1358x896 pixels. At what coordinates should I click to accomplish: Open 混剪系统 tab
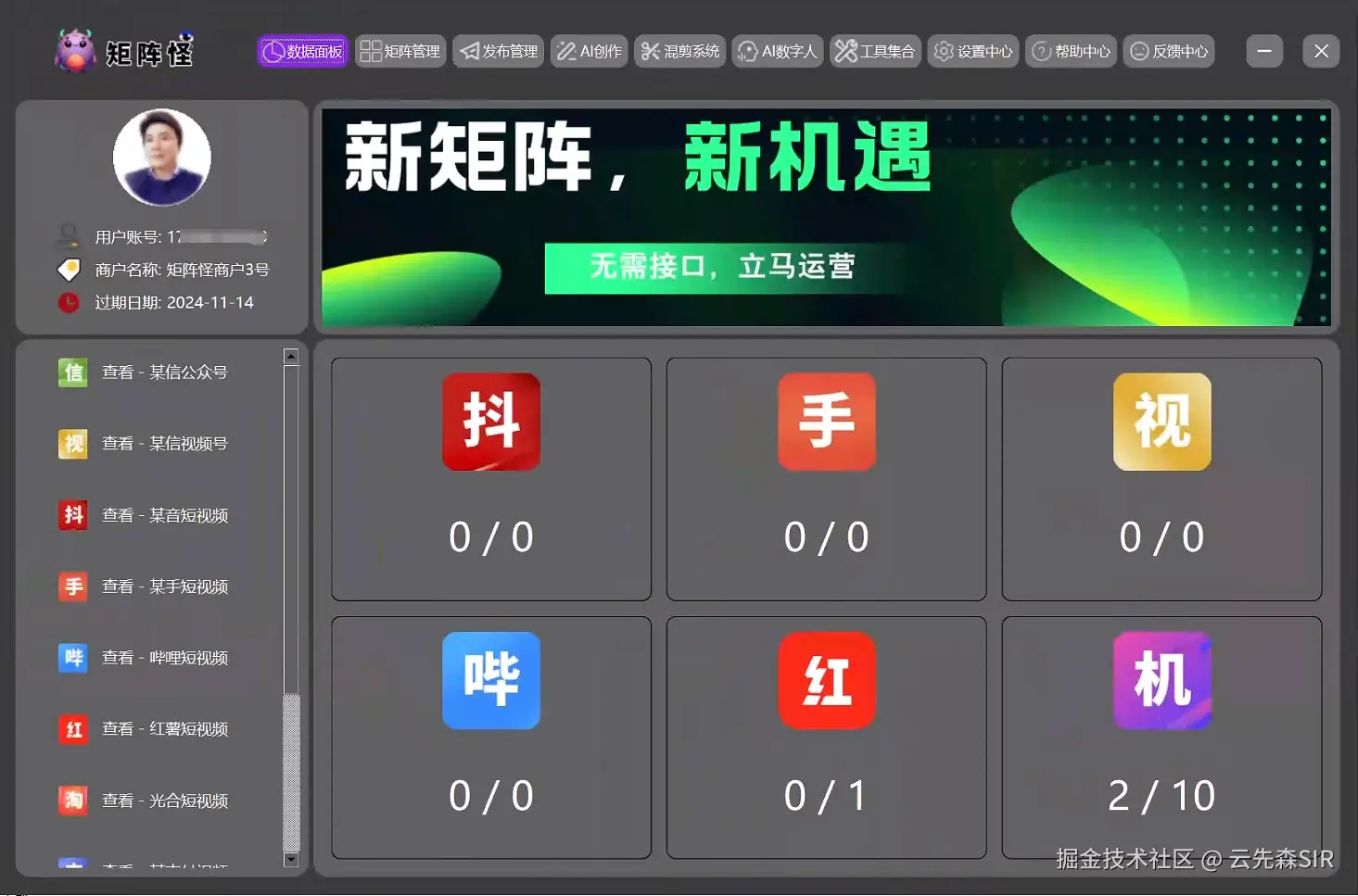[680, 51]
